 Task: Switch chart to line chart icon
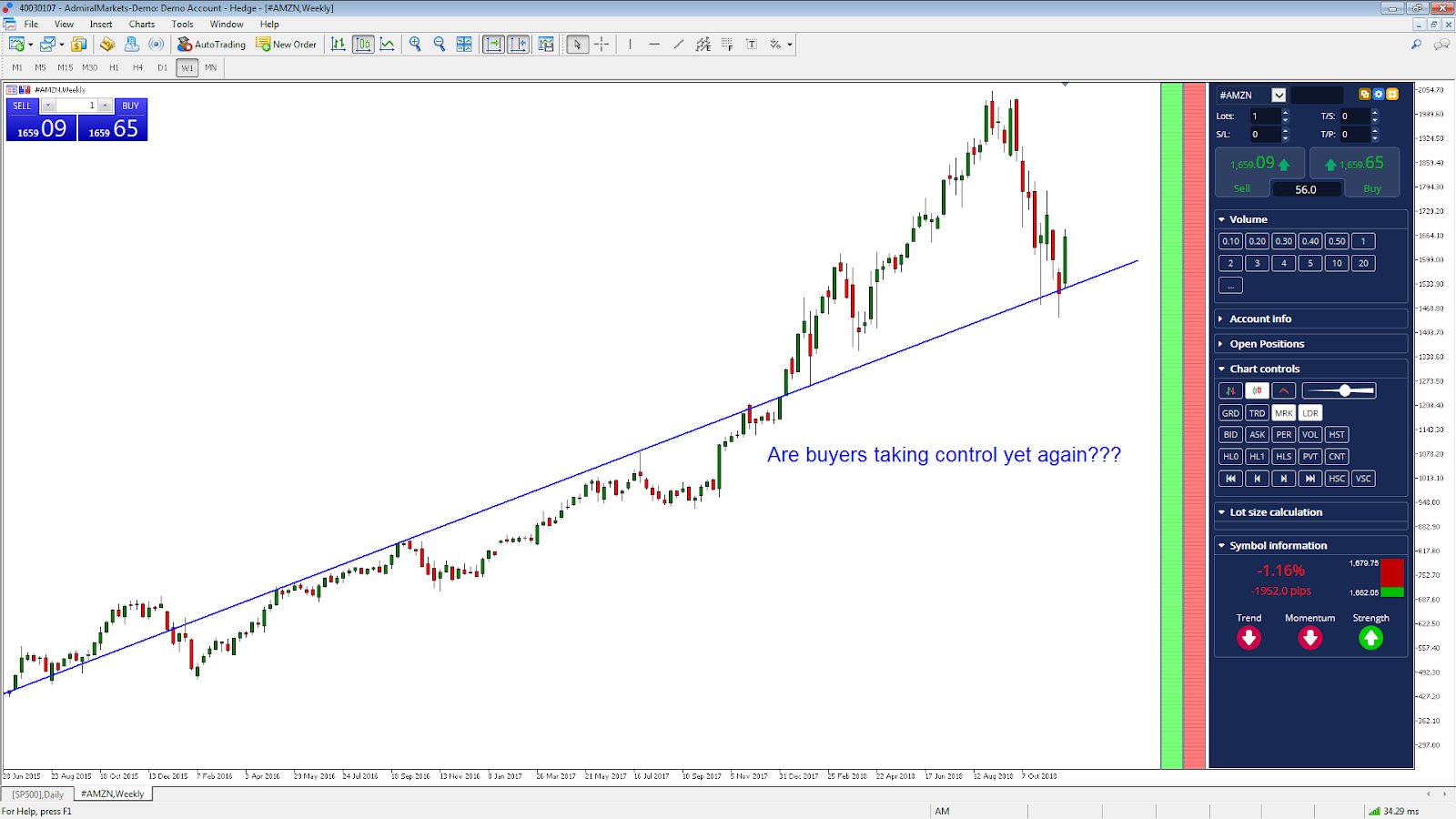388,44
